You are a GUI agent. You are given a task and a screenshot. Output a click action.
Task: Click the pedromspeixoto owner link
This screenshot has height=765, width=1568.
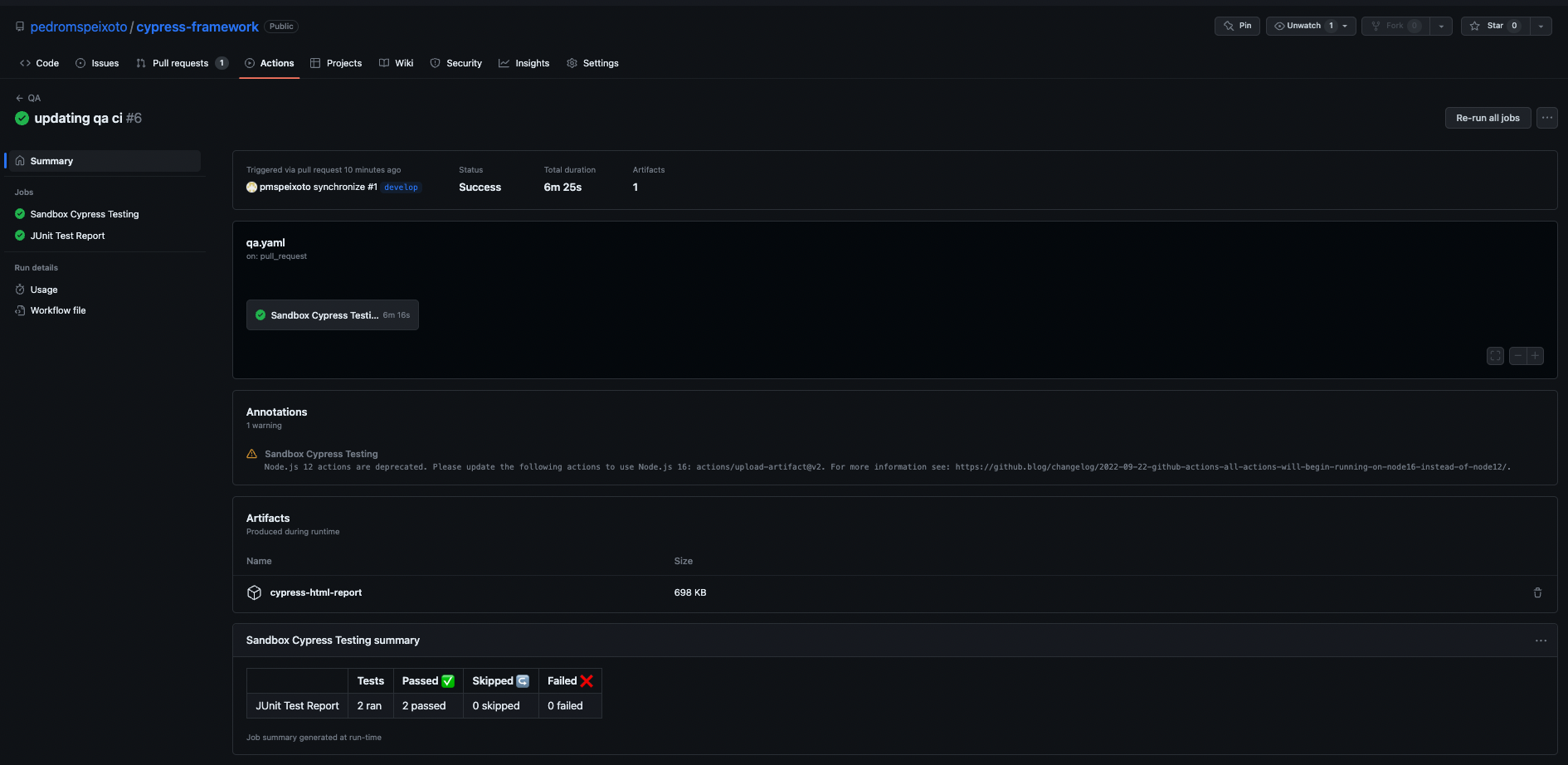coord(79,27)
